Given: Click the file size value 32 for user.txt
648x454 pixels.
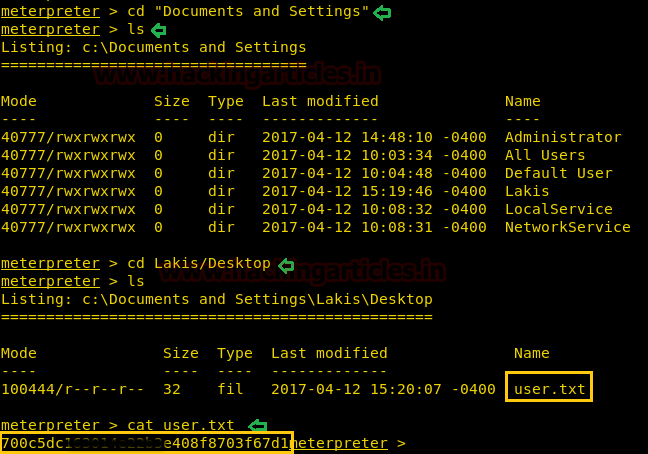Looking at the screenshot, I should pos(172,389).
